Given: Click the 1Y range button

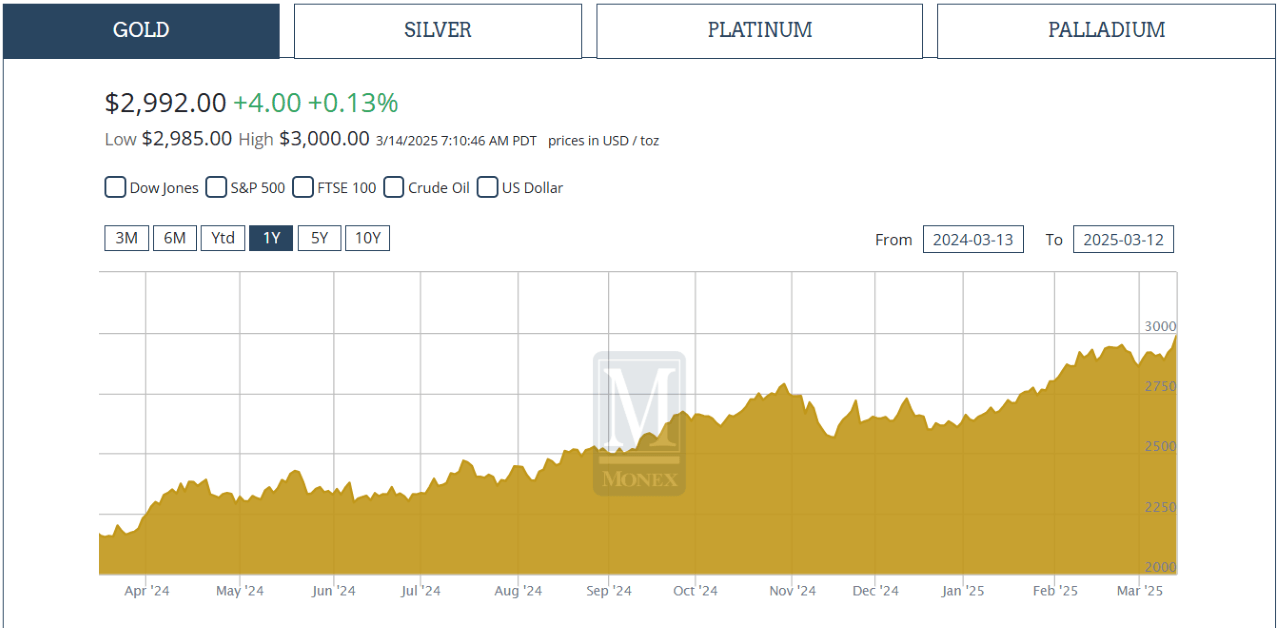Looking at the screenshot, I should [x=271, y=238].
